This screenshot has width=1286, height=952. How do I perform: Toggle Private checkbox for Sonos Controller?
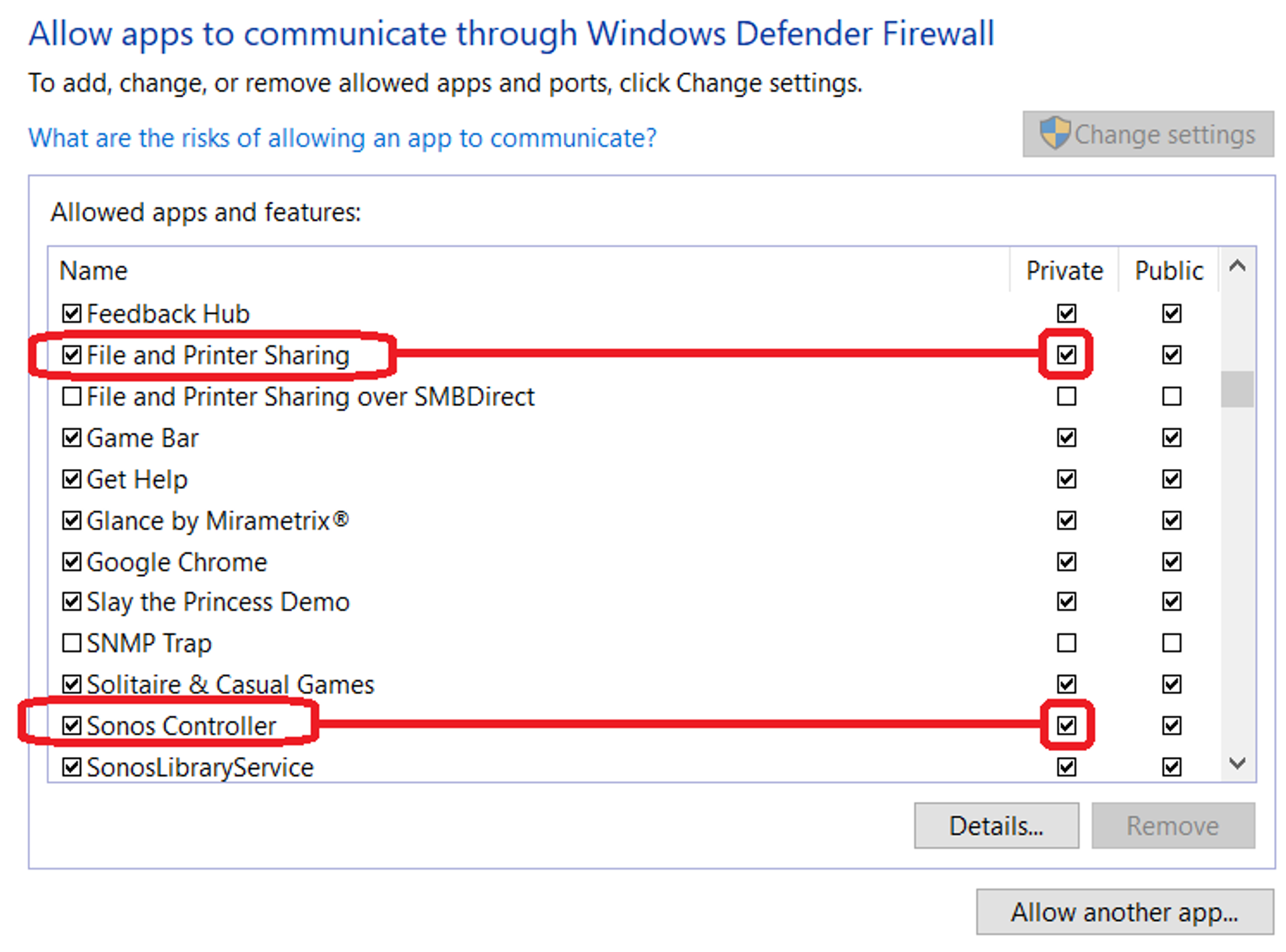coord(1066,725)
